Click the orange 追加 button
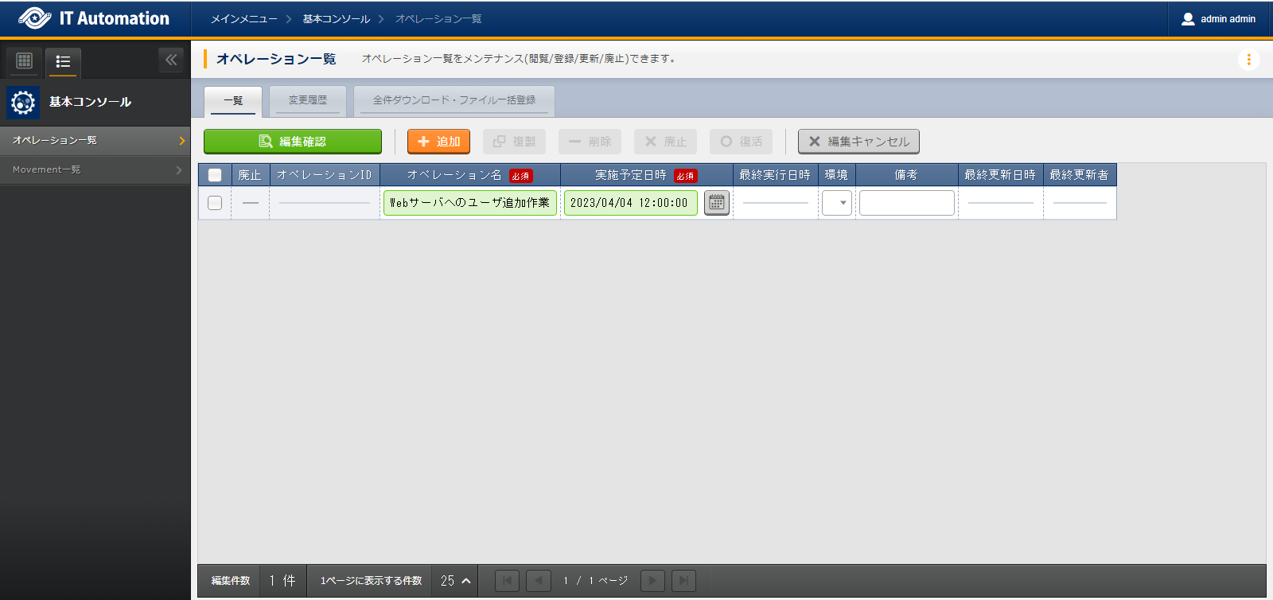Screen dimensions: 1273x600 [438, 141]
